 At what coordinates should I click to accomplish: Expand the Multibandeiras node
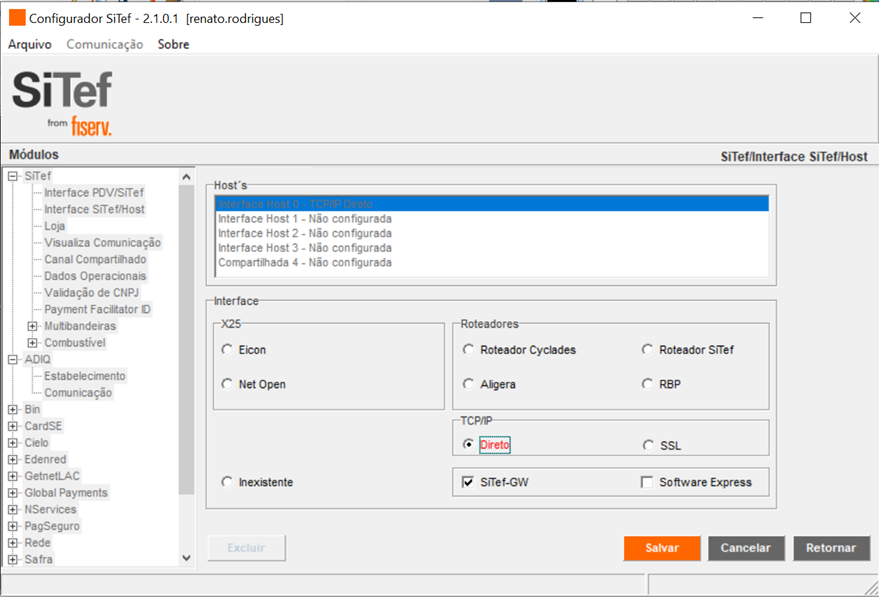click(33, 326)
